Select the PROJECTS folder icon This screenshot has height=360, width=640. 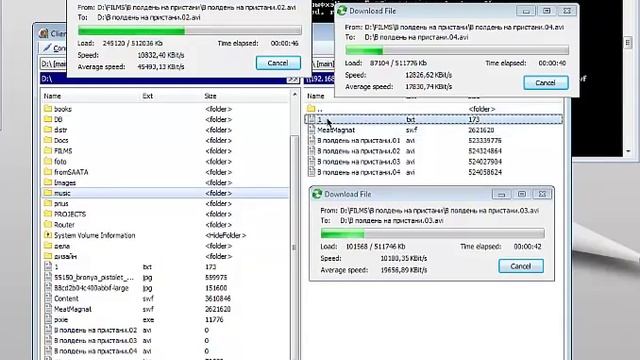pyautogui.click(x=48, y=214)
